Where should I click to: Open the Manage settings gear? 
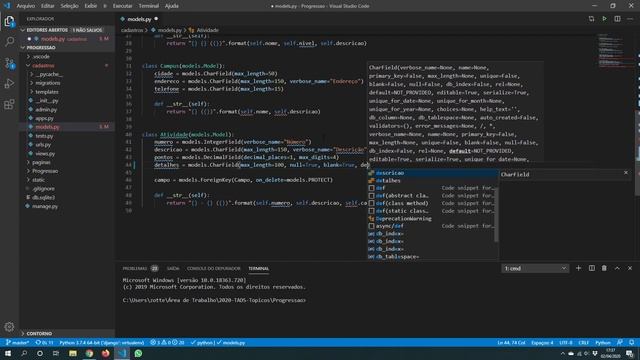click(9, 327)
